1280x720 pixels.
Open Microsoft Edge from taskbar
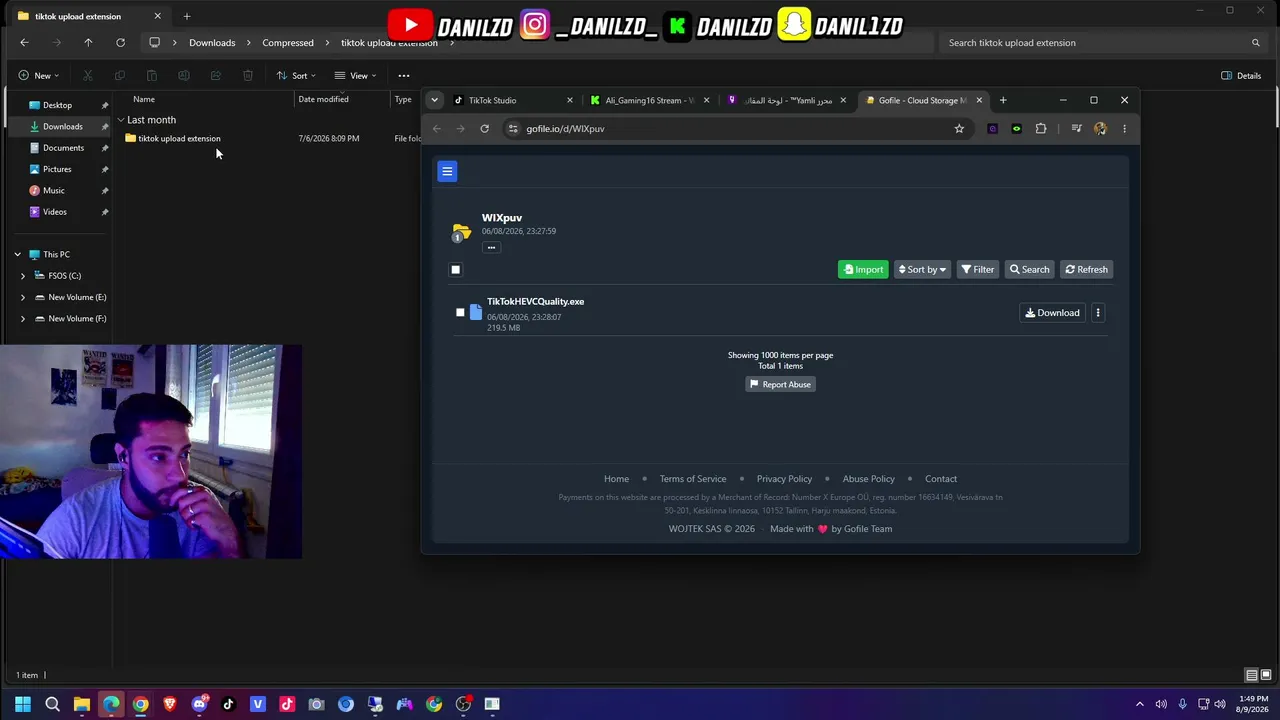(111, 704)
